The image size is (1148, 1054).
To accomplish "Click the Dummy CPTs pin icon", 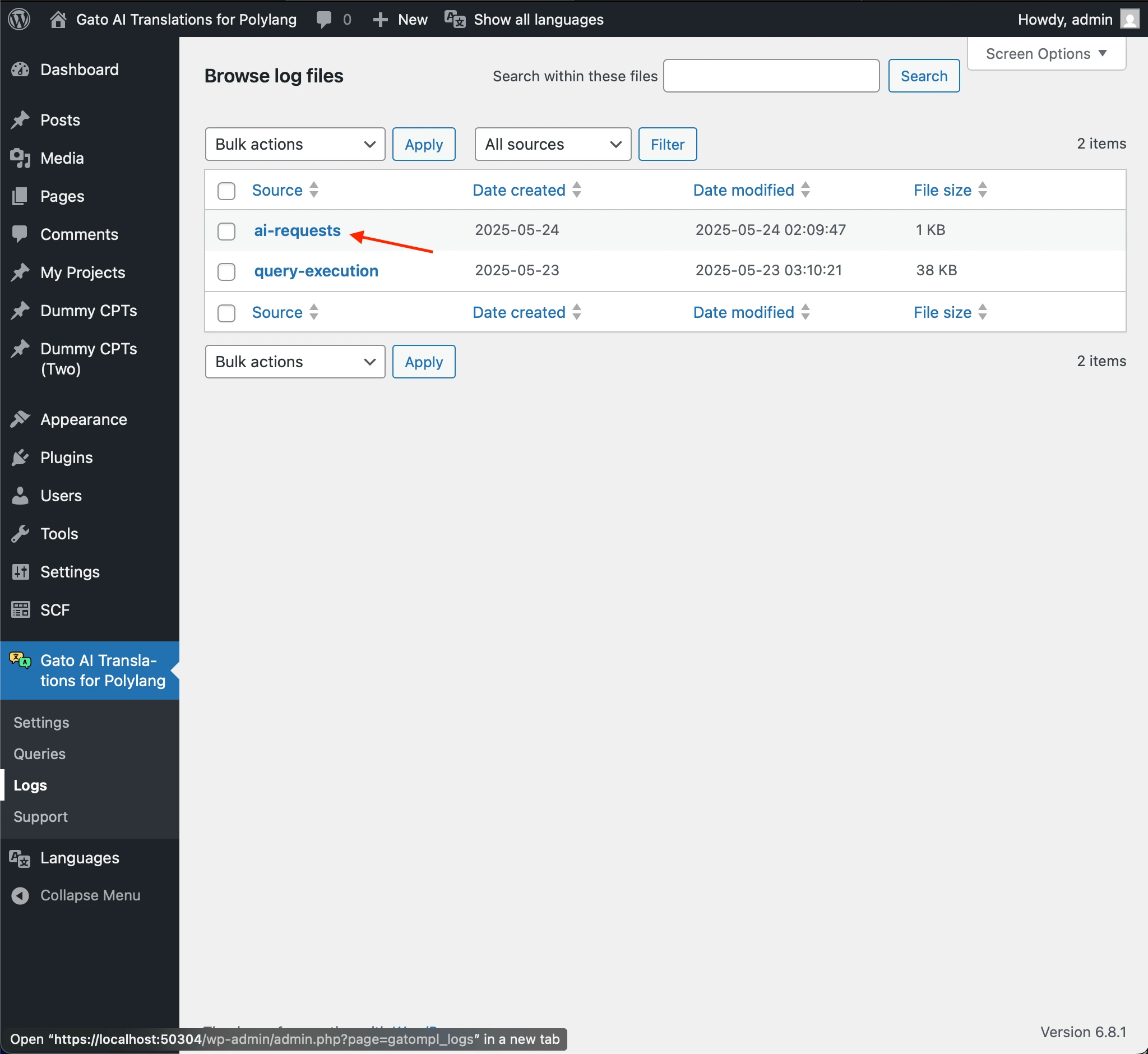I will pyautogui.click(x=21, y=310).
